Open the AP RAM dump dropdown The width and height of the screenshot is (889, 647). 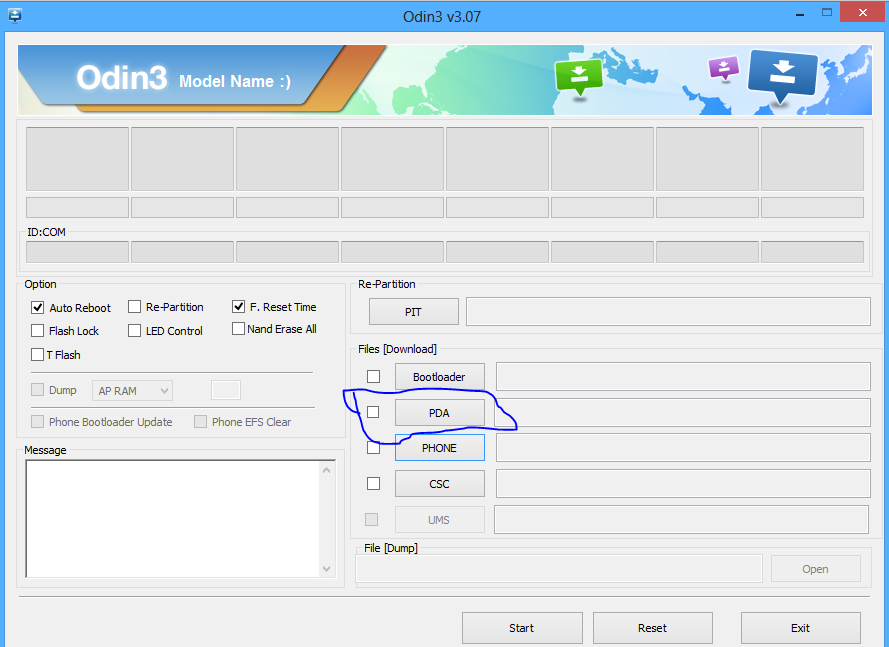(x=132, y=391)
